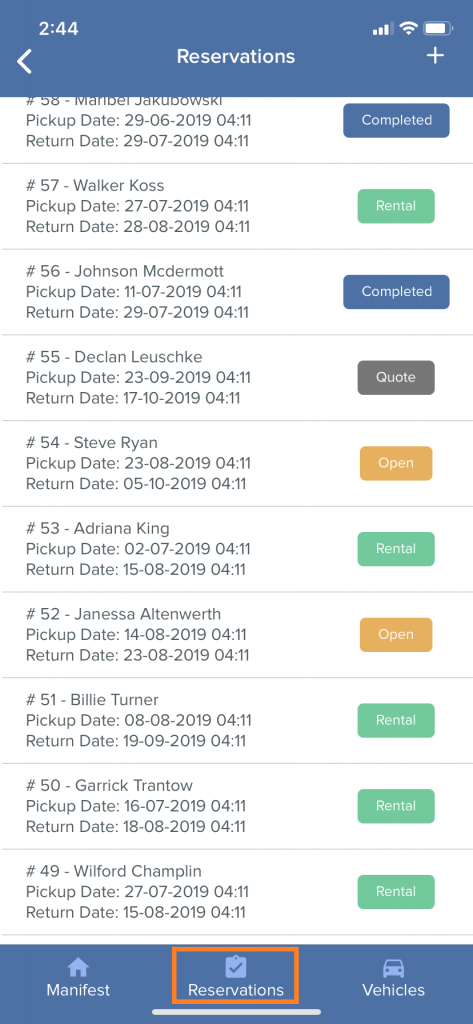Tap Completed badge for Johnson Mcdermott

click(397, 292)
